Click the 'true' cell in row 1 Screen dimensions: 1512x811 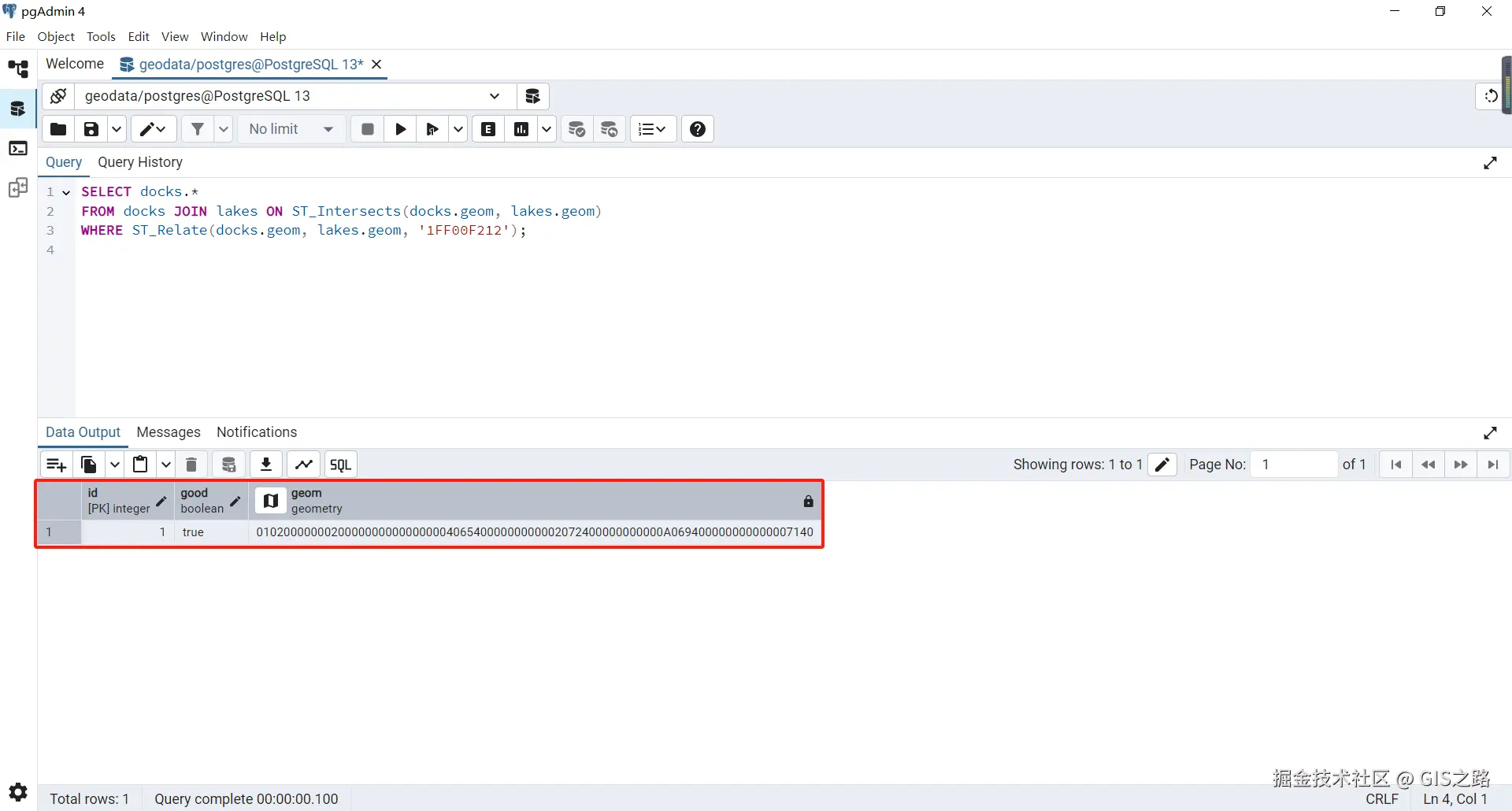211,532
